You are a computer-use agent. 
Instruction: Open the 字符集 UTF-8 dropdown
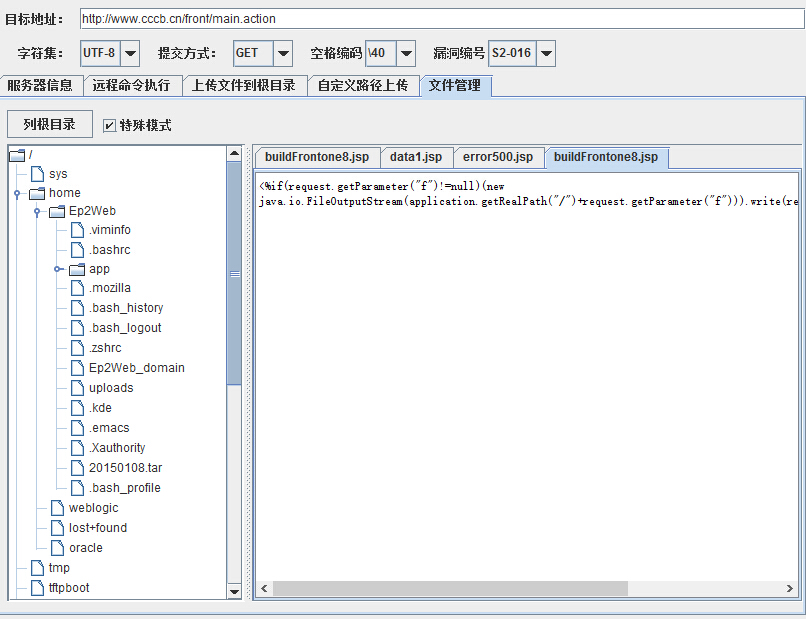point(130,53)
